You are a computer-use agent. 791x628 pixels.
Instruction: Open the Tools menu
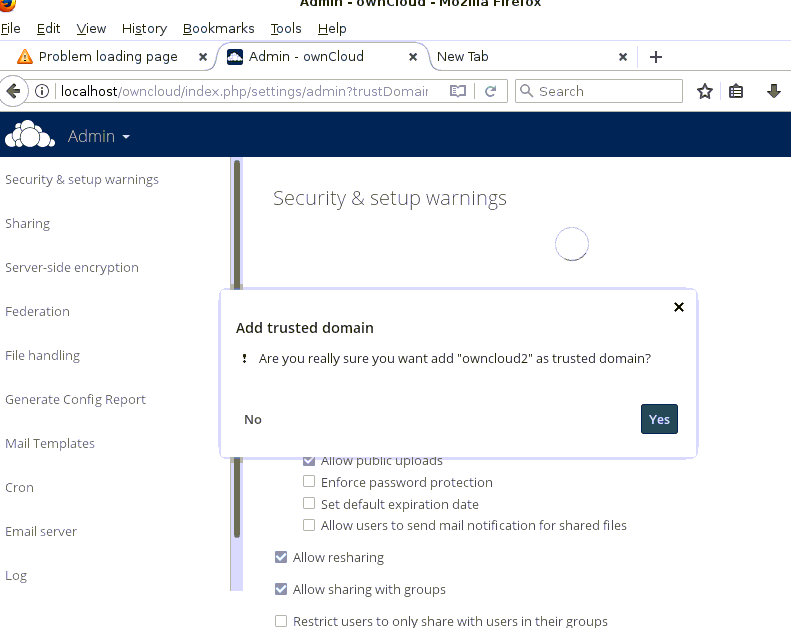coord(286,29)
